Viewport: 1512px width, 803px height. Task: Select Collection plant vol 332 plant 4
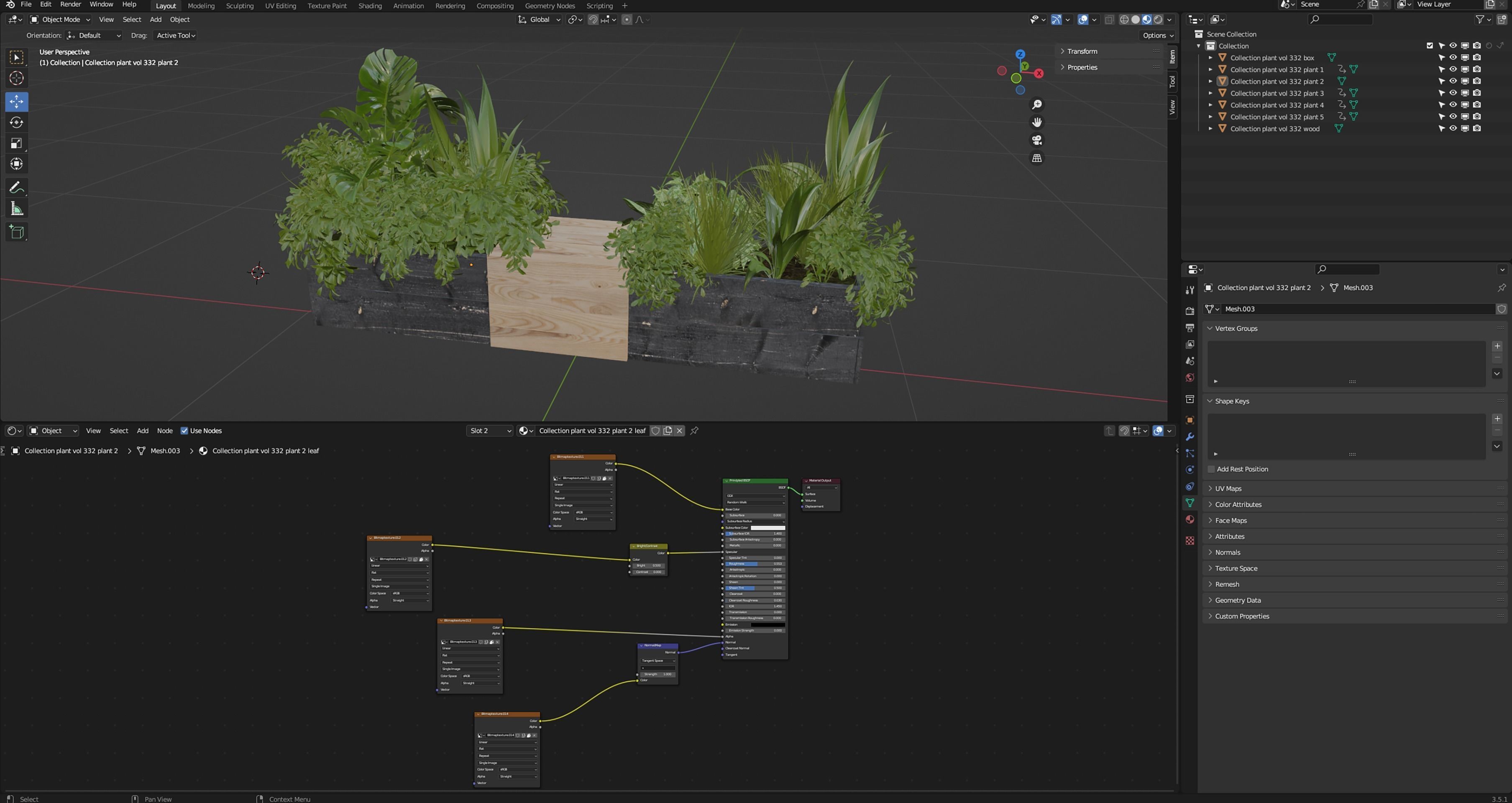coord(1277,105)
